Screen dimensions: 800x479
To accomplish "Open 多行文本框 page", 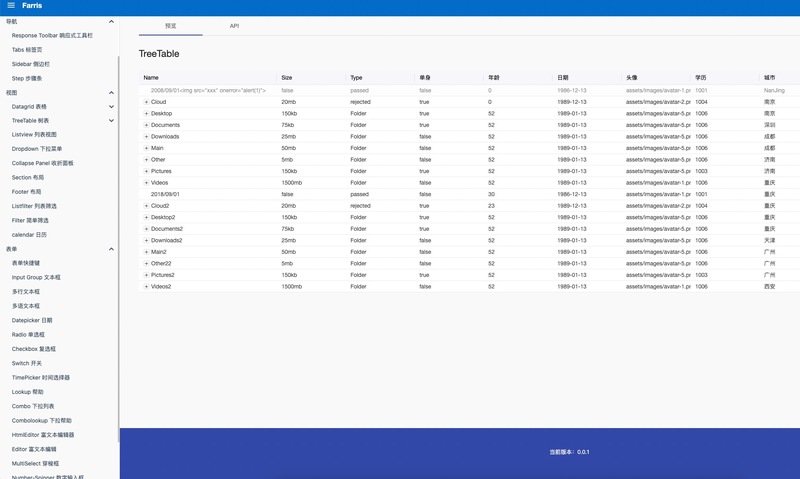I will [26, 292].
